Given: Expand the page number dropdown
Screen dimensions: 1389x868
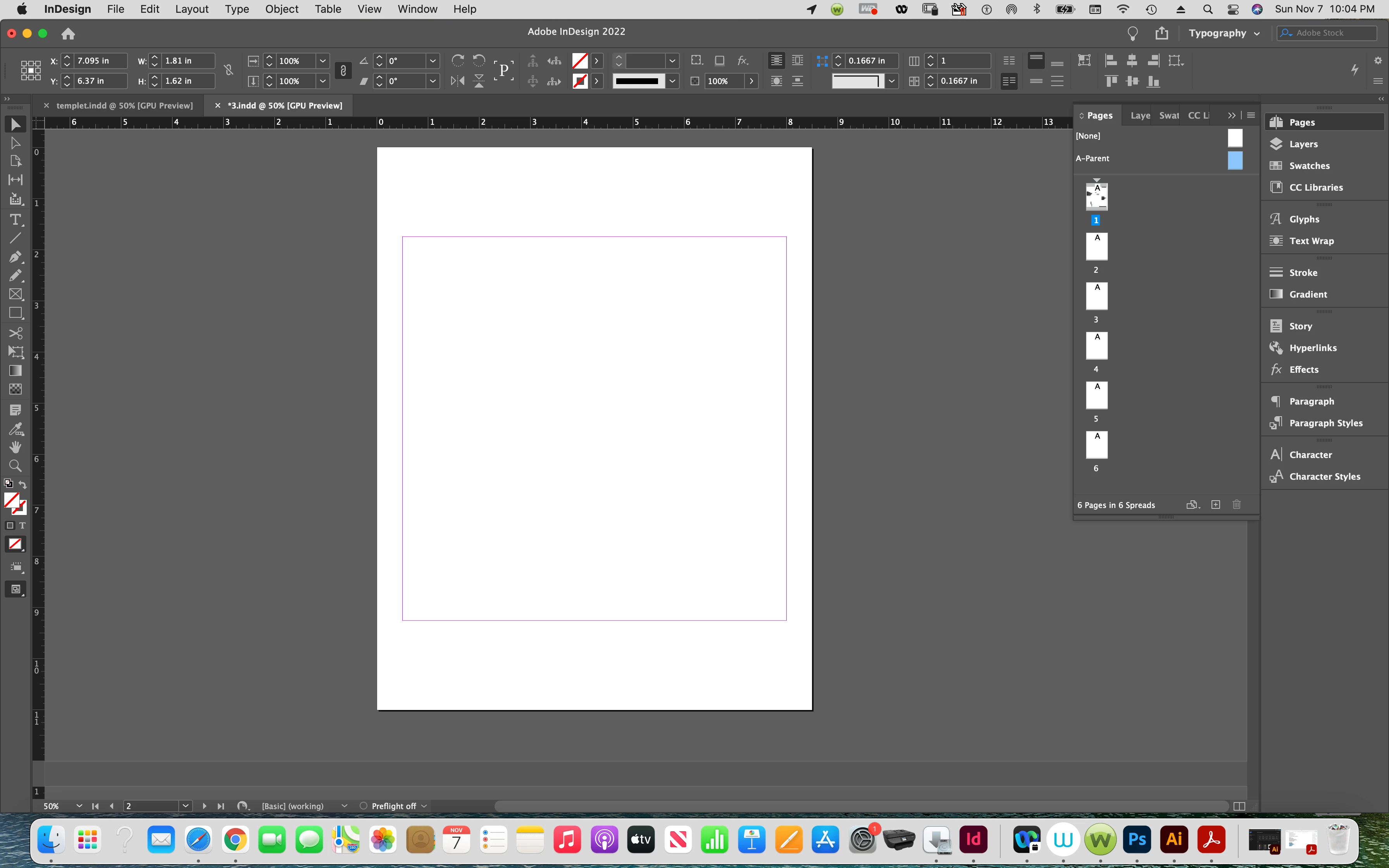Looking at the screenshot, I should (x=185, y=806).
